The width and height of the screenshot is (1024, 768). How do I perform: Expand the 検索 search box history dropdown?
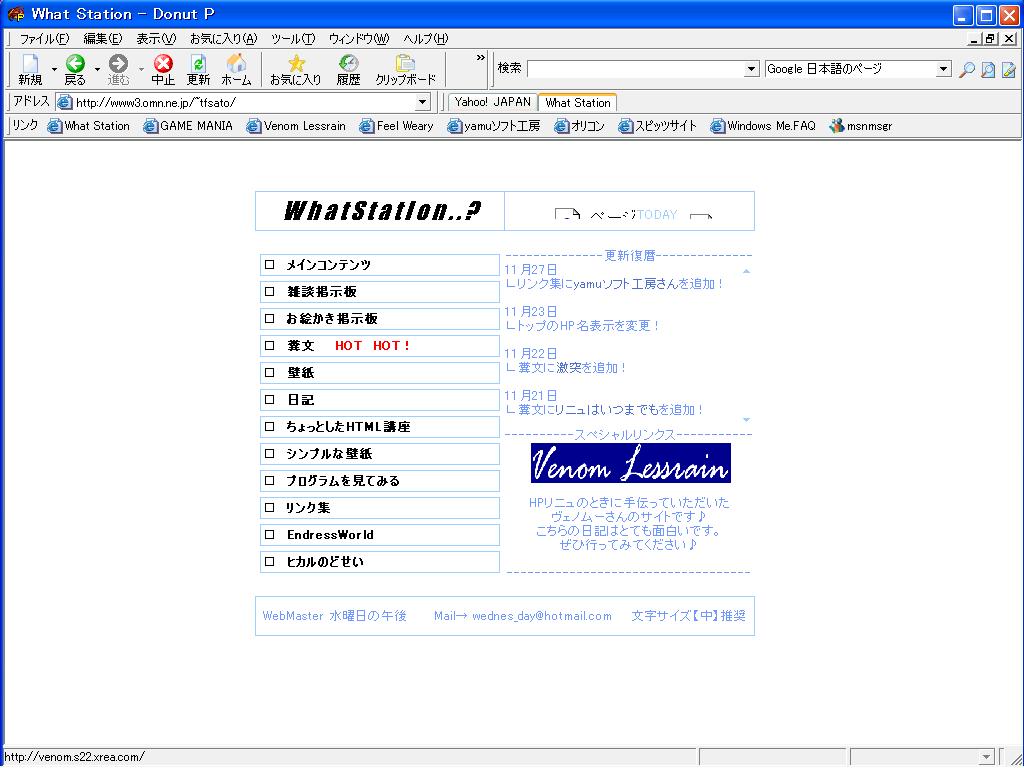(x=752, y=69)
